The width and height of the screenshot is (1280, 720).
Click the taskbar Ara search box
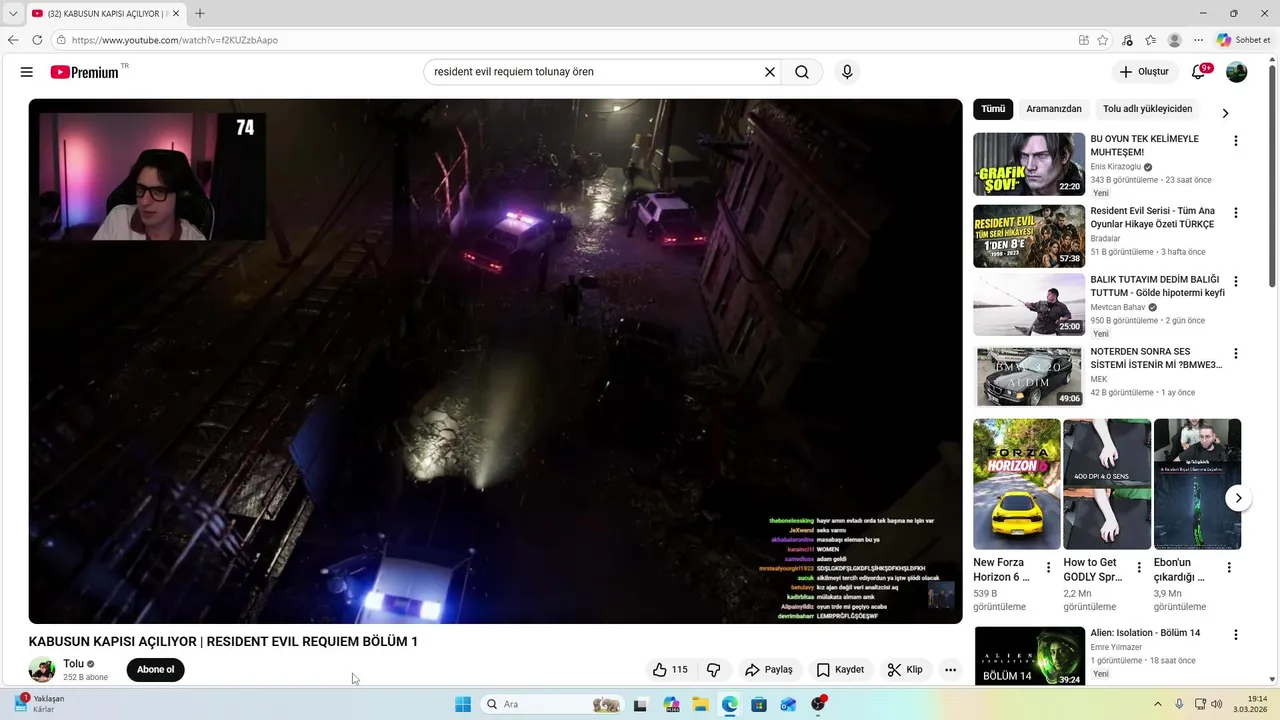(552, 704)
